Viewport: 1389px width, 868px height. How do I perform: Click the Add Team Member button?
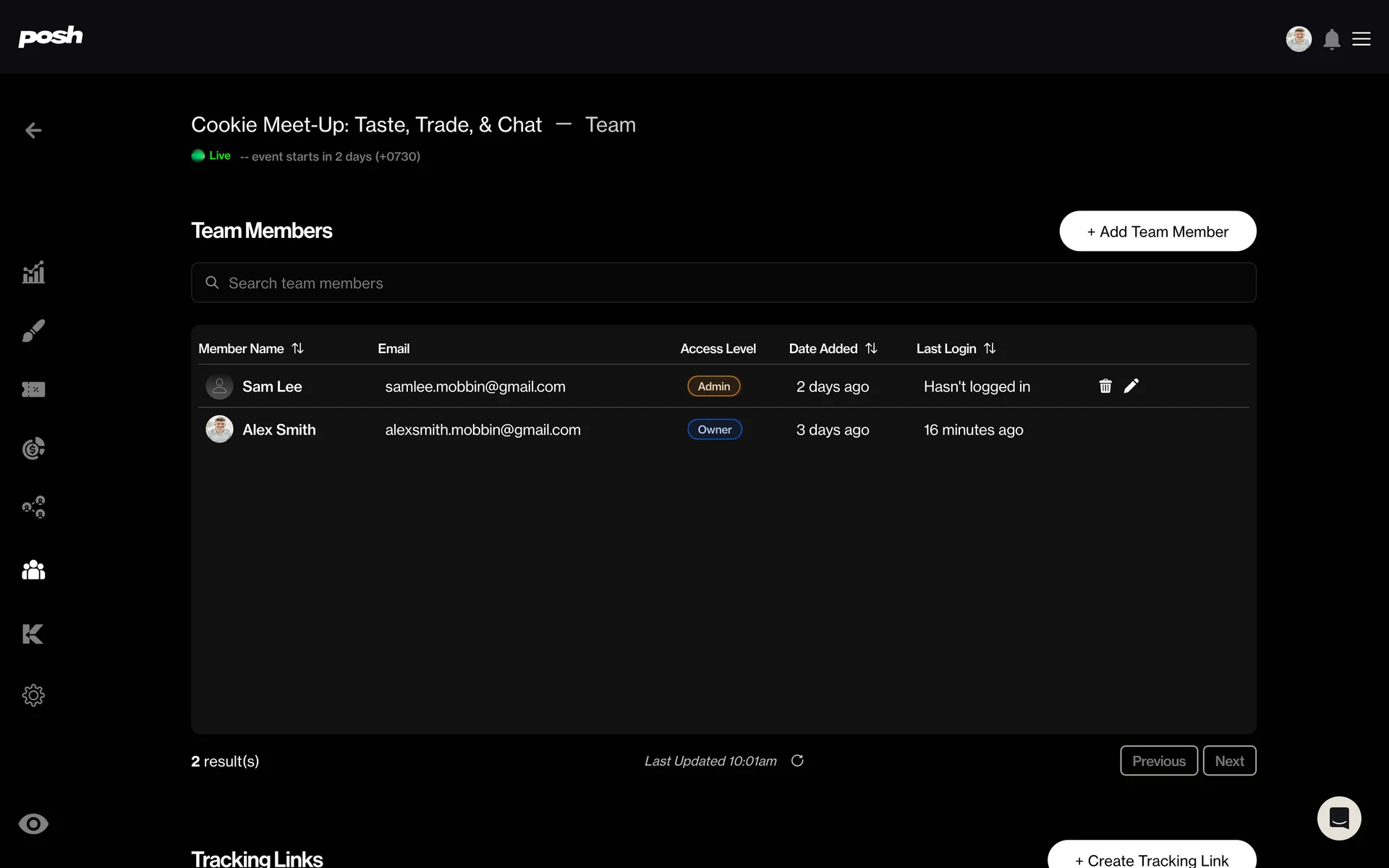click(1157, 231)
